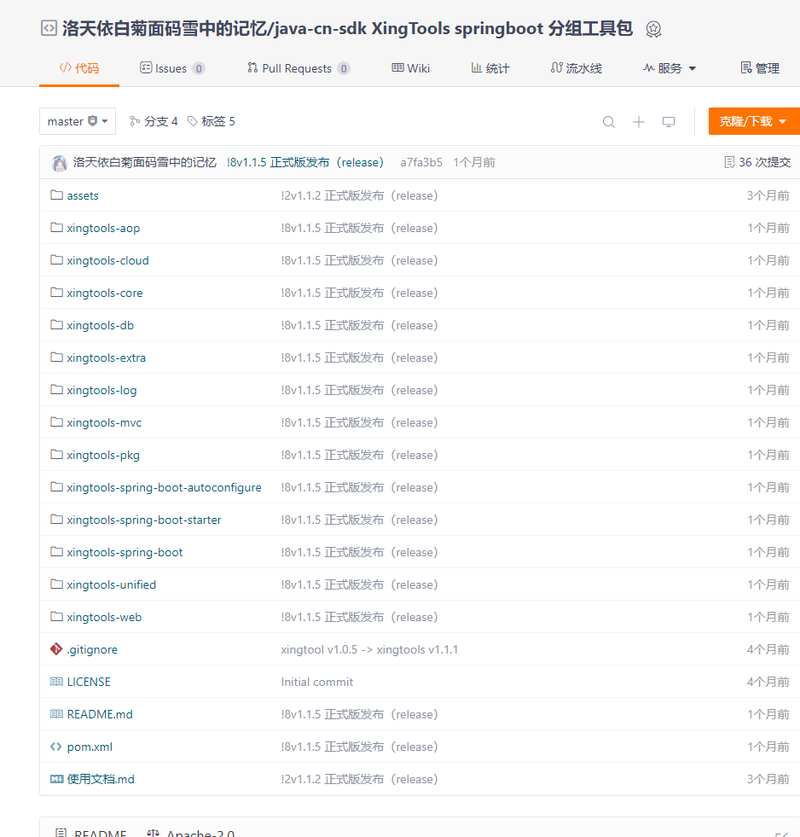The width and height of the screenshot is (800, 837).
Task: Open the xingtools-db folder
Action: pos(100,326)
